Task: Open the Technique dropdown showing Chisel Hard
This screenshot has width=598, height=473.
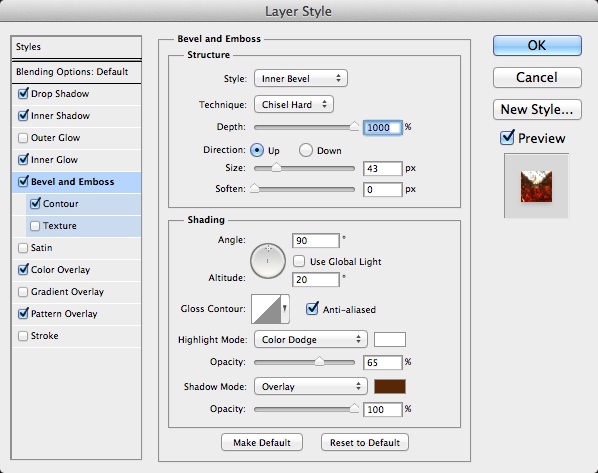Action: pyautogui.click(x=294, y=105)
